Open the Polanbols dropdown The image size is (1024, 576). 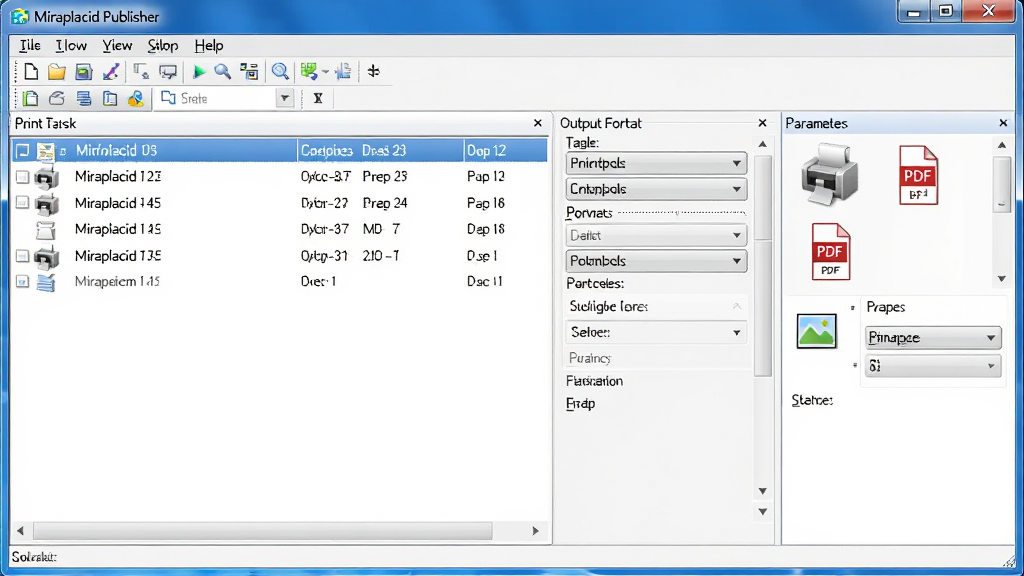[656, 261]
